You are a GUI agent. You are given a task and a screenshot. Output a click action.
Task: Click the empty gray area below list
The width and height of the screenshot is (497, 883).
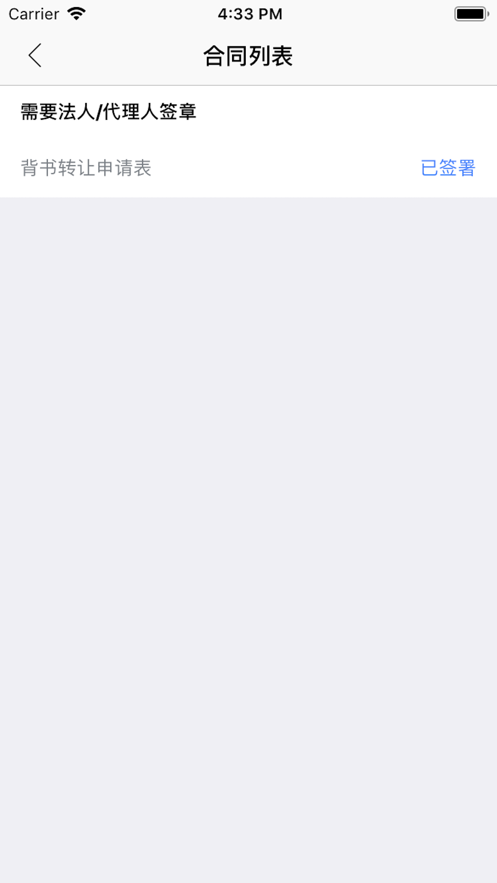click(248, 539)
